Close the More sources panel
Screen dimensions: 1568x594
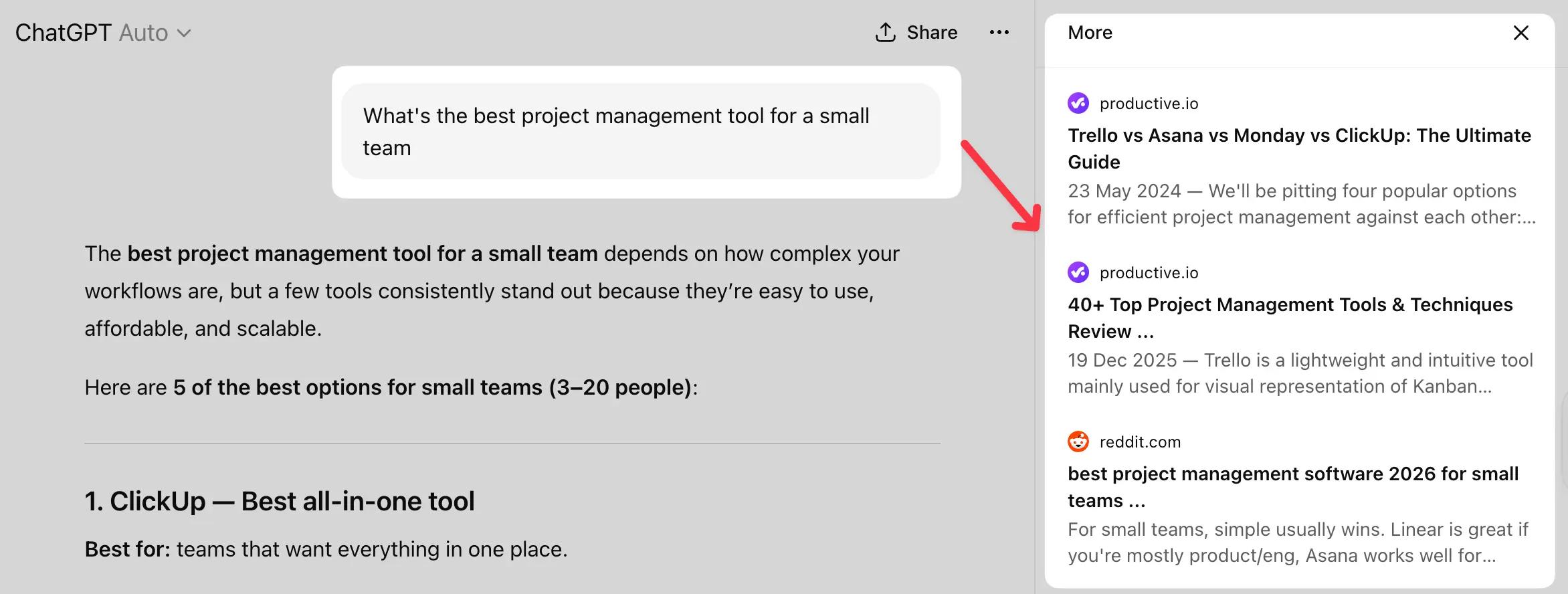[1521, 33]
